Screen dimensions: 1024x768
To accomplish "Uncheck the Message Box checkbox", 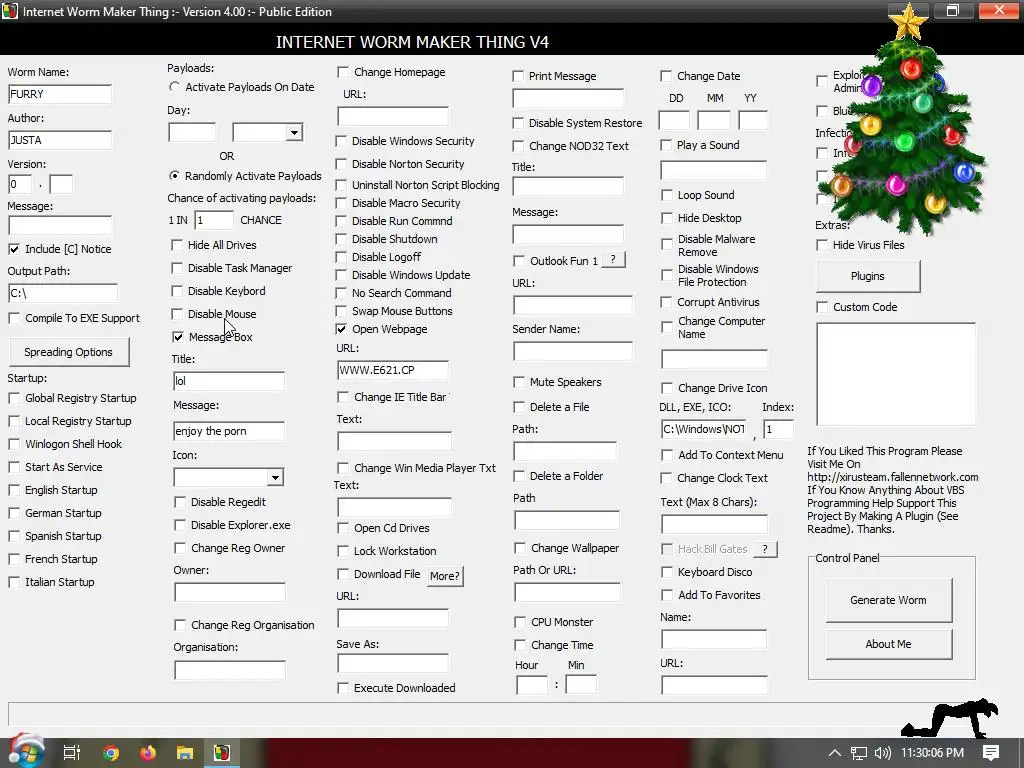I will [x=178, y=337].
